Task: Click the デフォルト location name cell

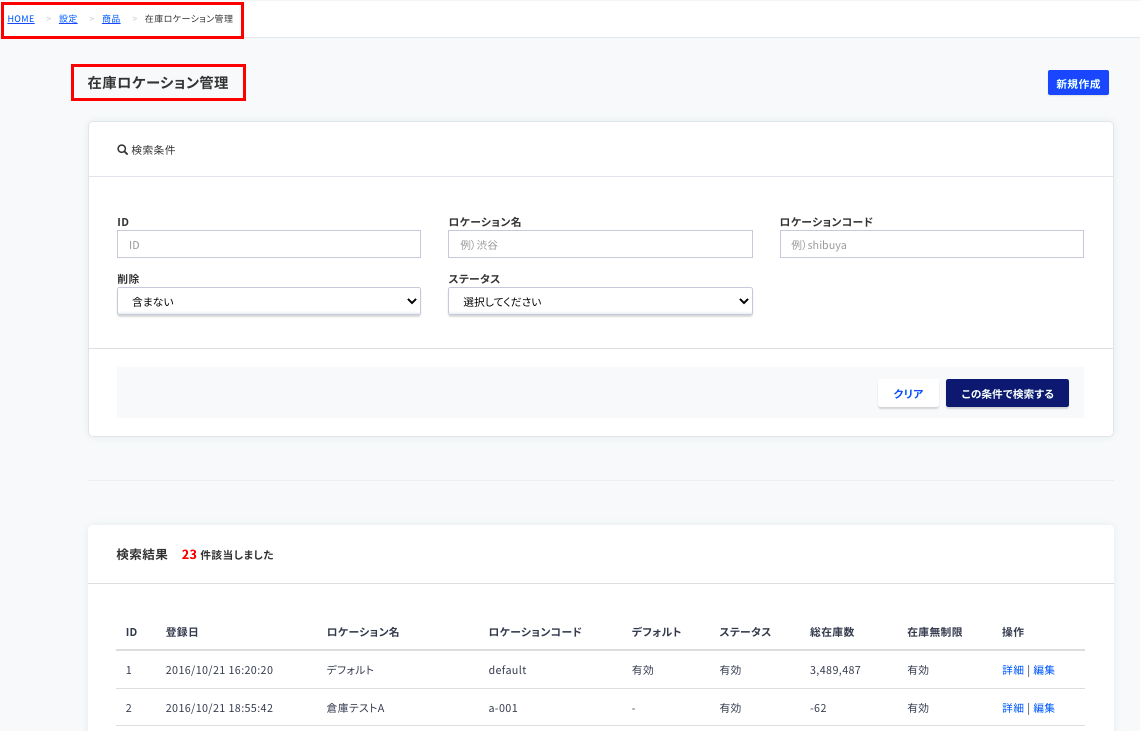Action: point(350,670)
